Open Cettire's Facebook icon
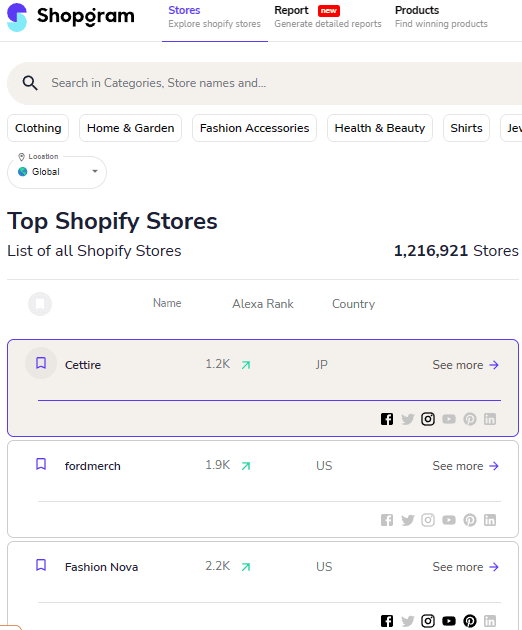Image resolution: width=522 pixels, height=630 pixels. click(387, 419)
